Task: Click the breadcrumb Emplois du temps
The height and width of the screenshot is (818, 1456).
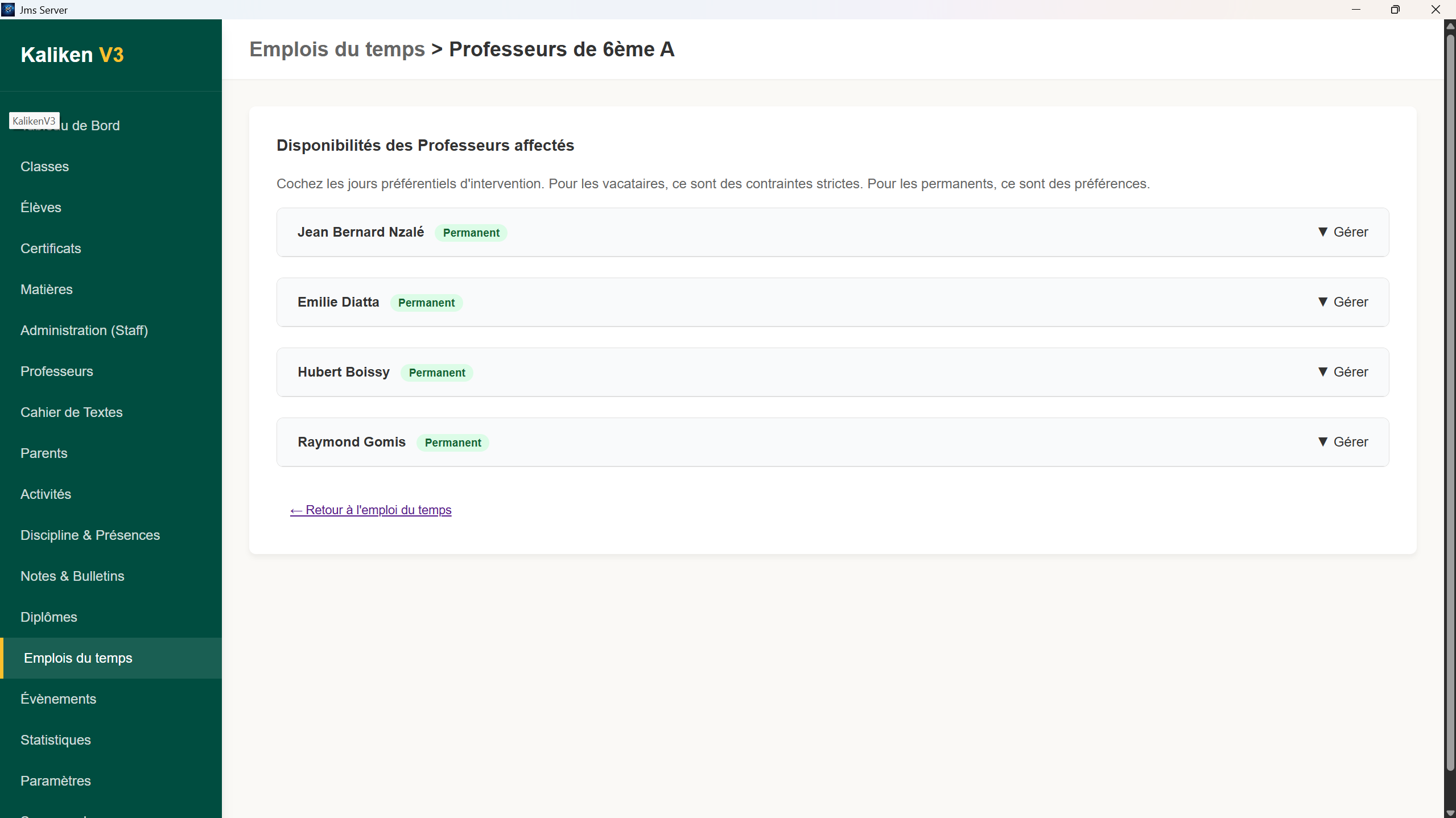Action: click(337, 49)
